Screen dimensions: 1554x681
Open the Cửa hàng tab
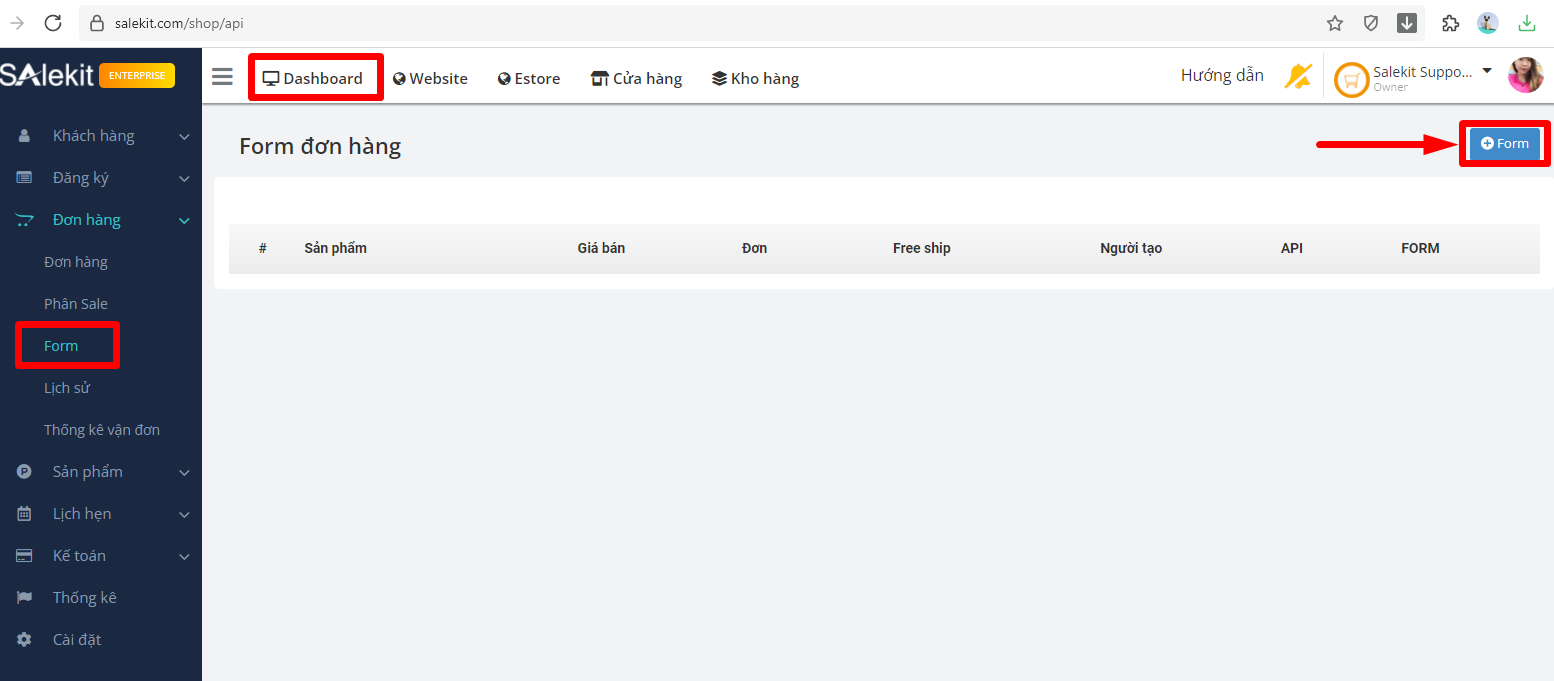click(x=636, y=78)
